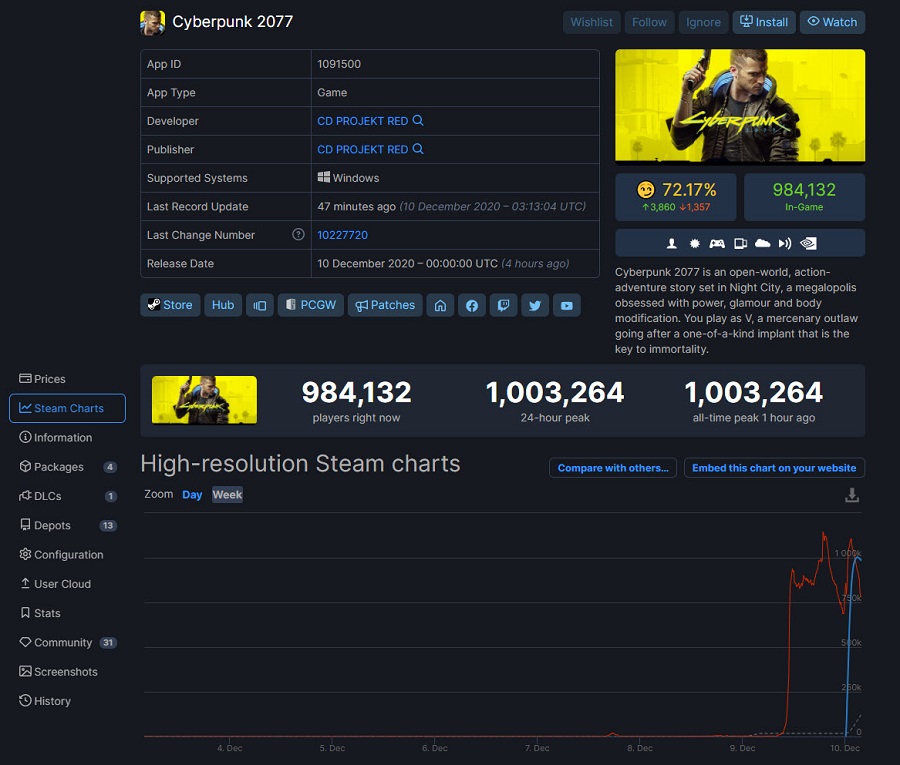
Task: Open the Prices section in the sidebar
Action: point(68,379)
